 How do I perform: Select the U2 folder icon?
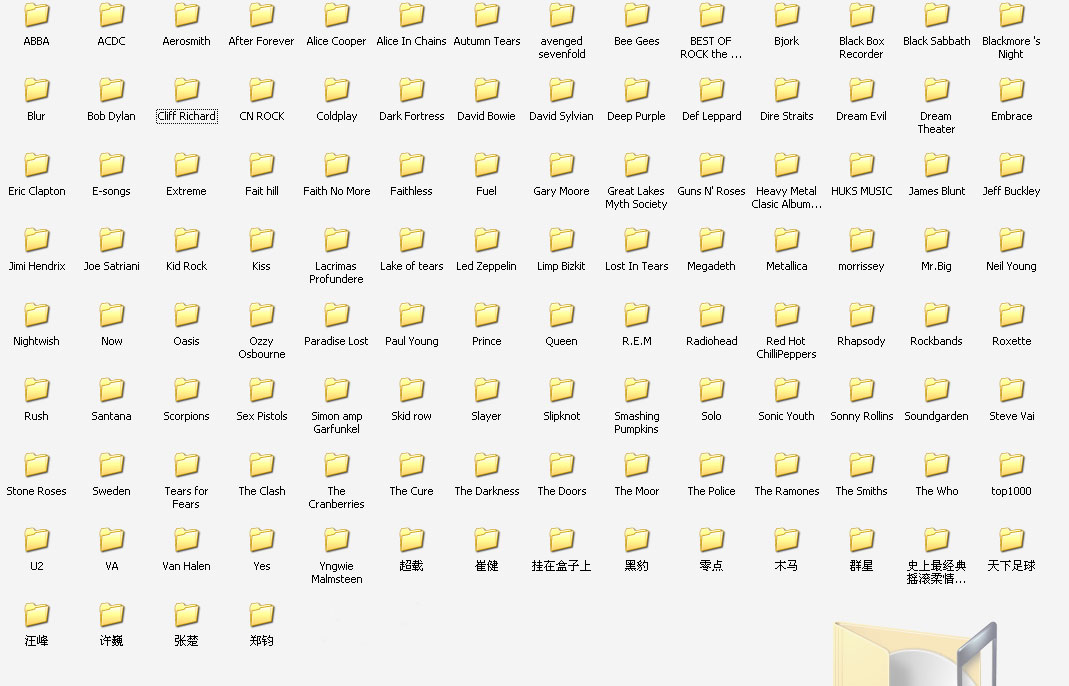[x=37, y=539]
